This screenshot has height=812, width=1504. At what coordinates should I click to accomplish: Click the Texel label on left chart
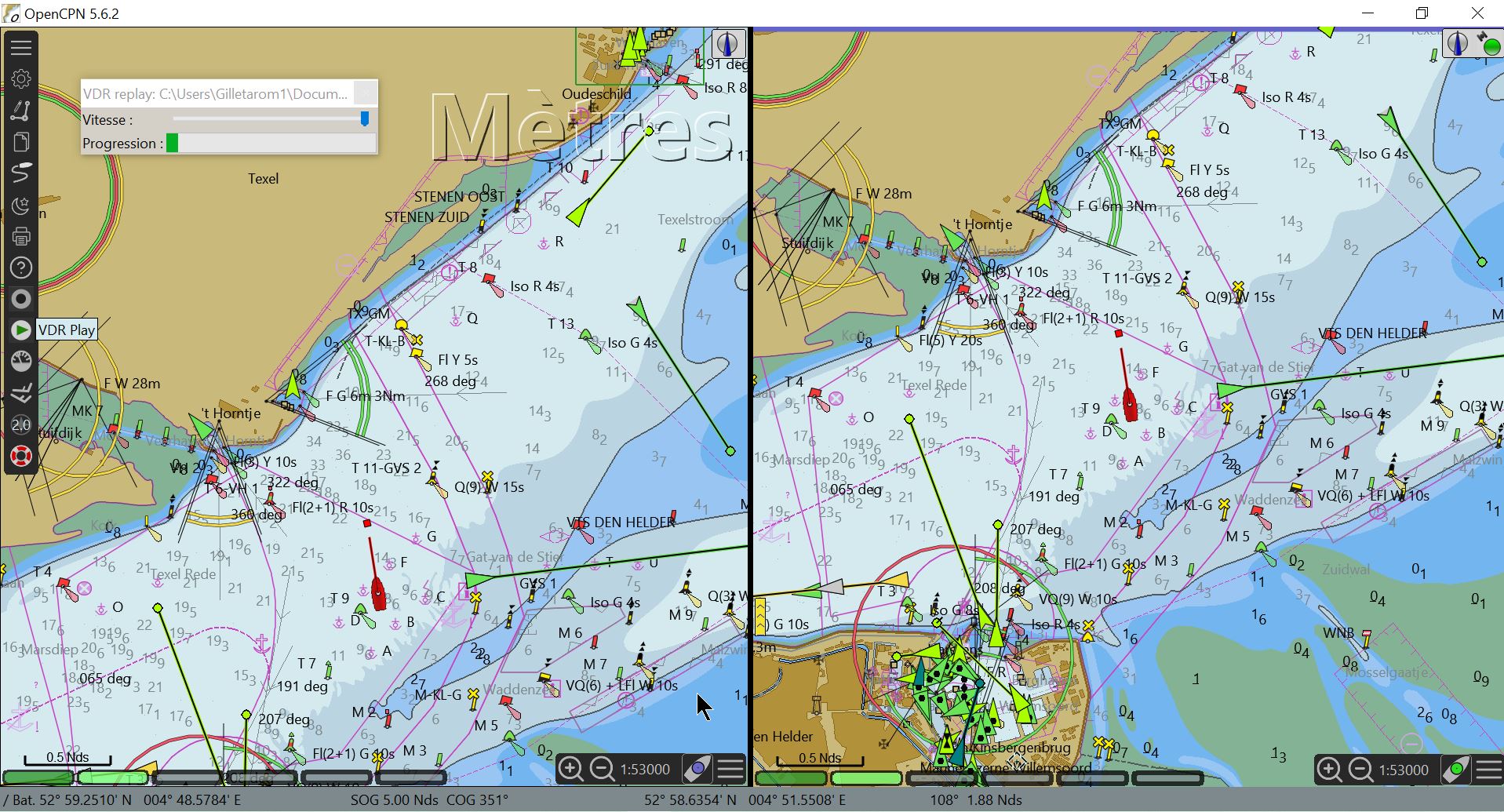pyautogui.click(x=263, y=179)
